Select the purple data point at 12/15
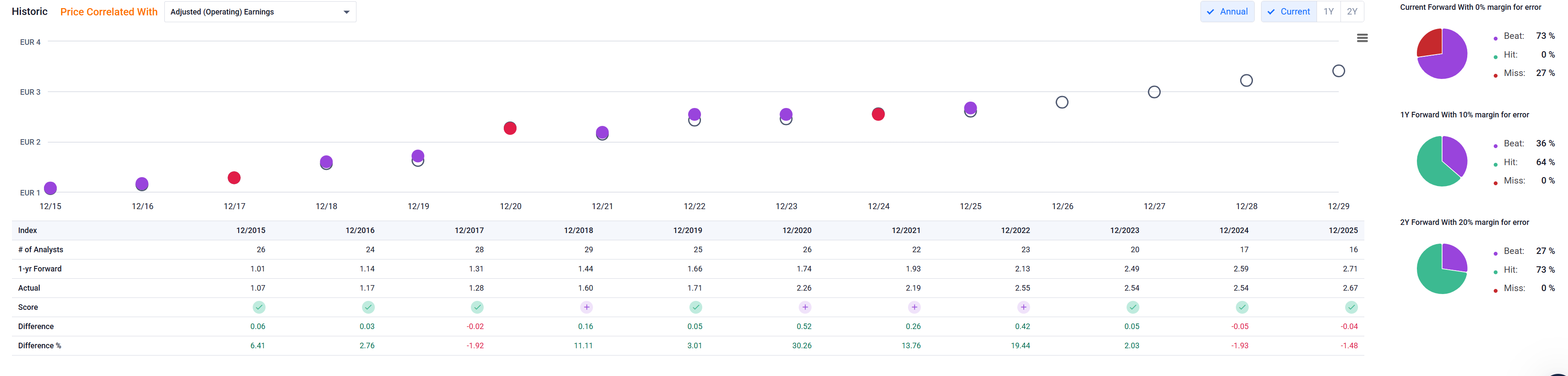Image resolution: width=1568 pixels, height=376 pixels. click(x=50, y=188)
